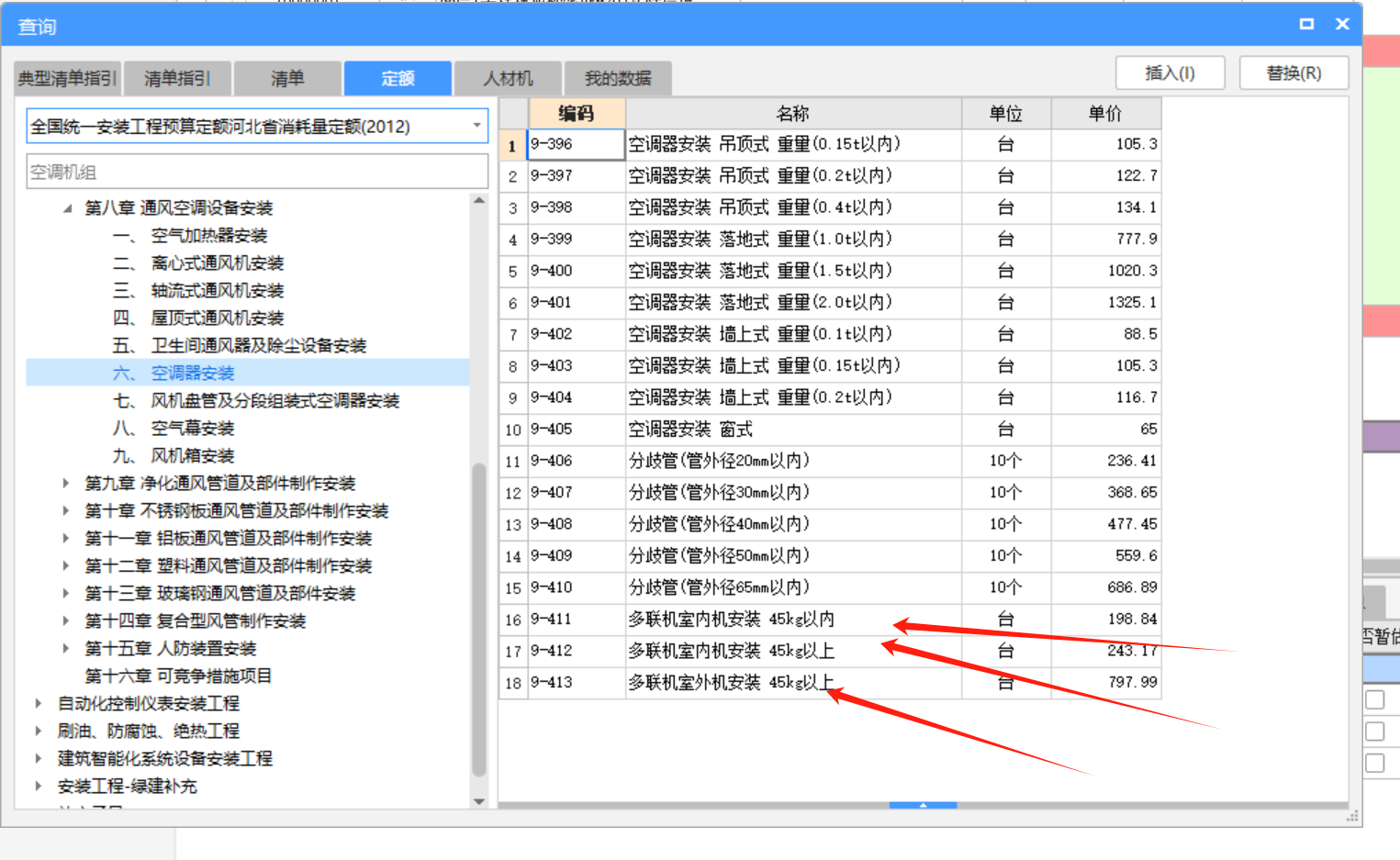
Task: Select row 空调器安装 窗式
Action: pos(830,430)
